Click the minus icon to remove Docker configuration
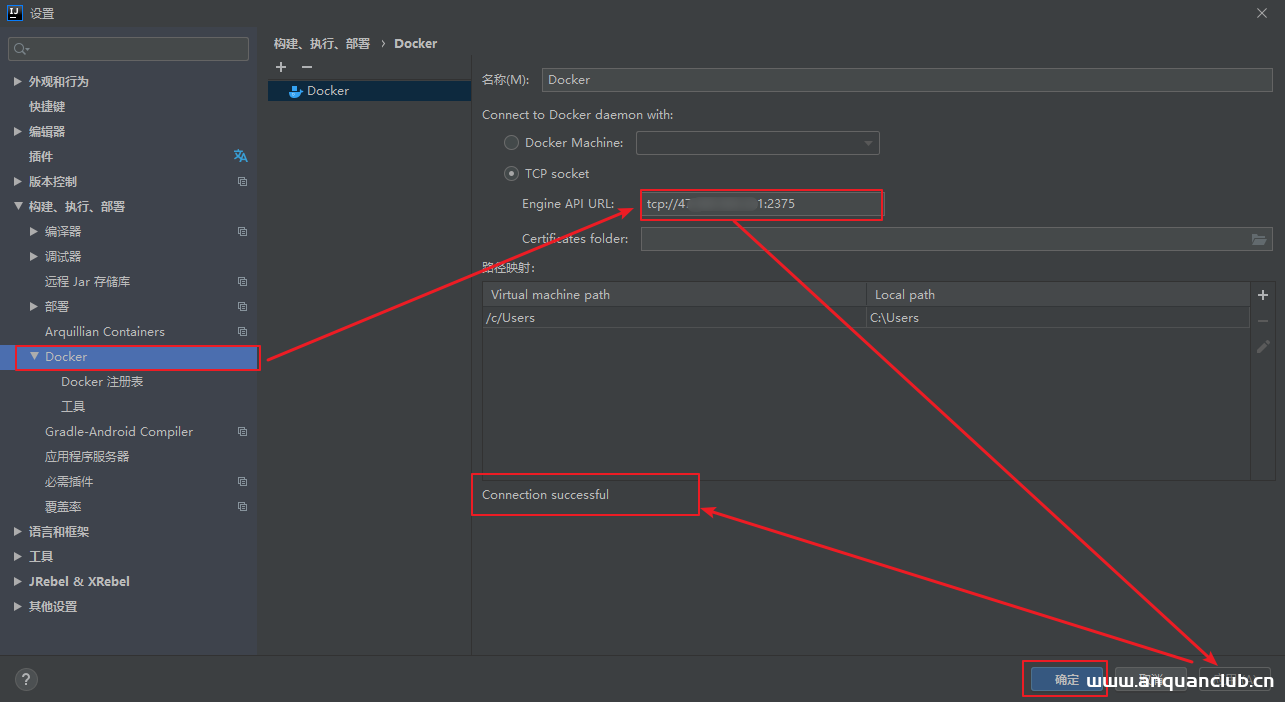This screenshot has height=702, width=1285. point(307,67)
